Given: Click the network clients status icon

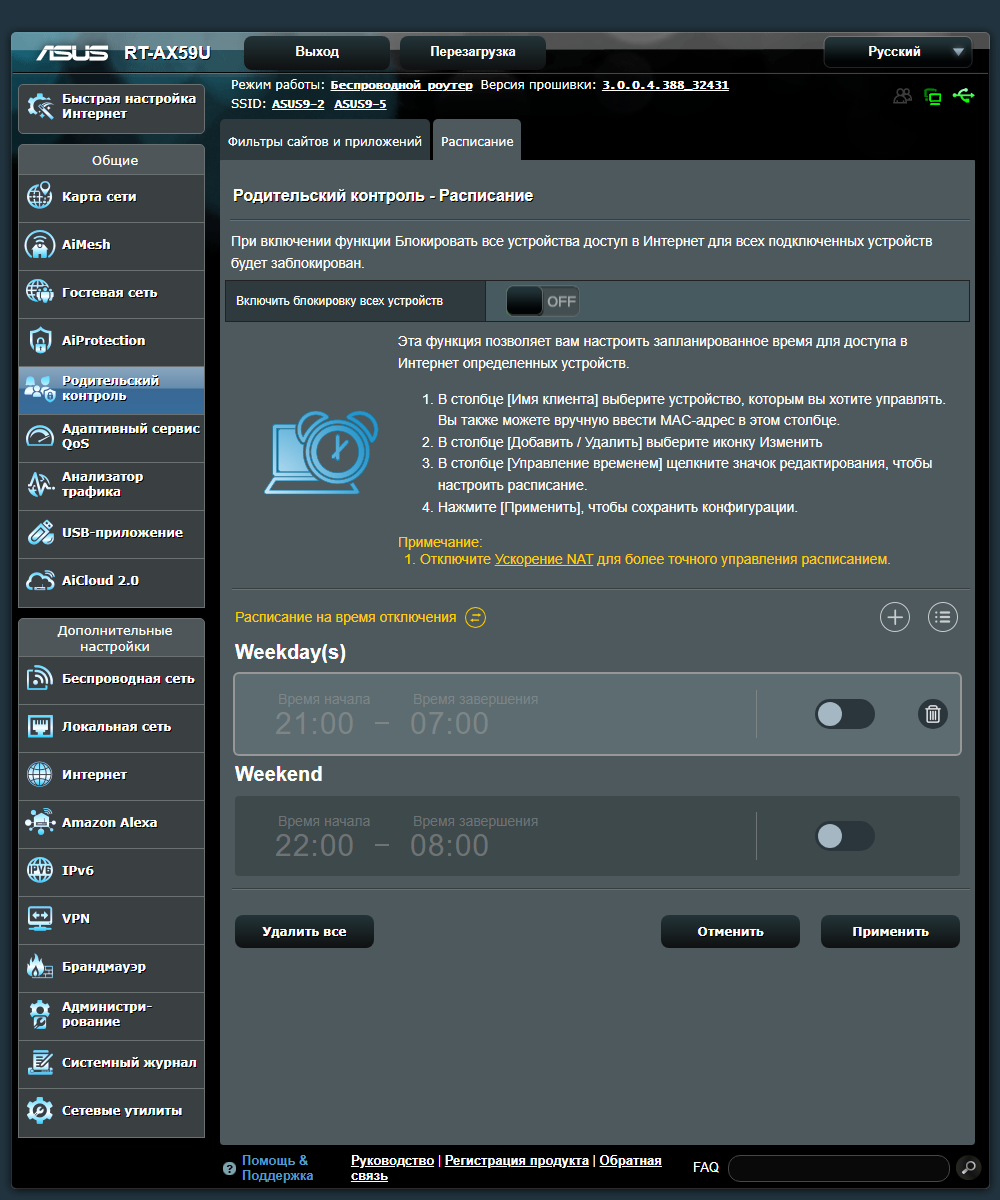Looking at the screenshot, I should (933, 97).
